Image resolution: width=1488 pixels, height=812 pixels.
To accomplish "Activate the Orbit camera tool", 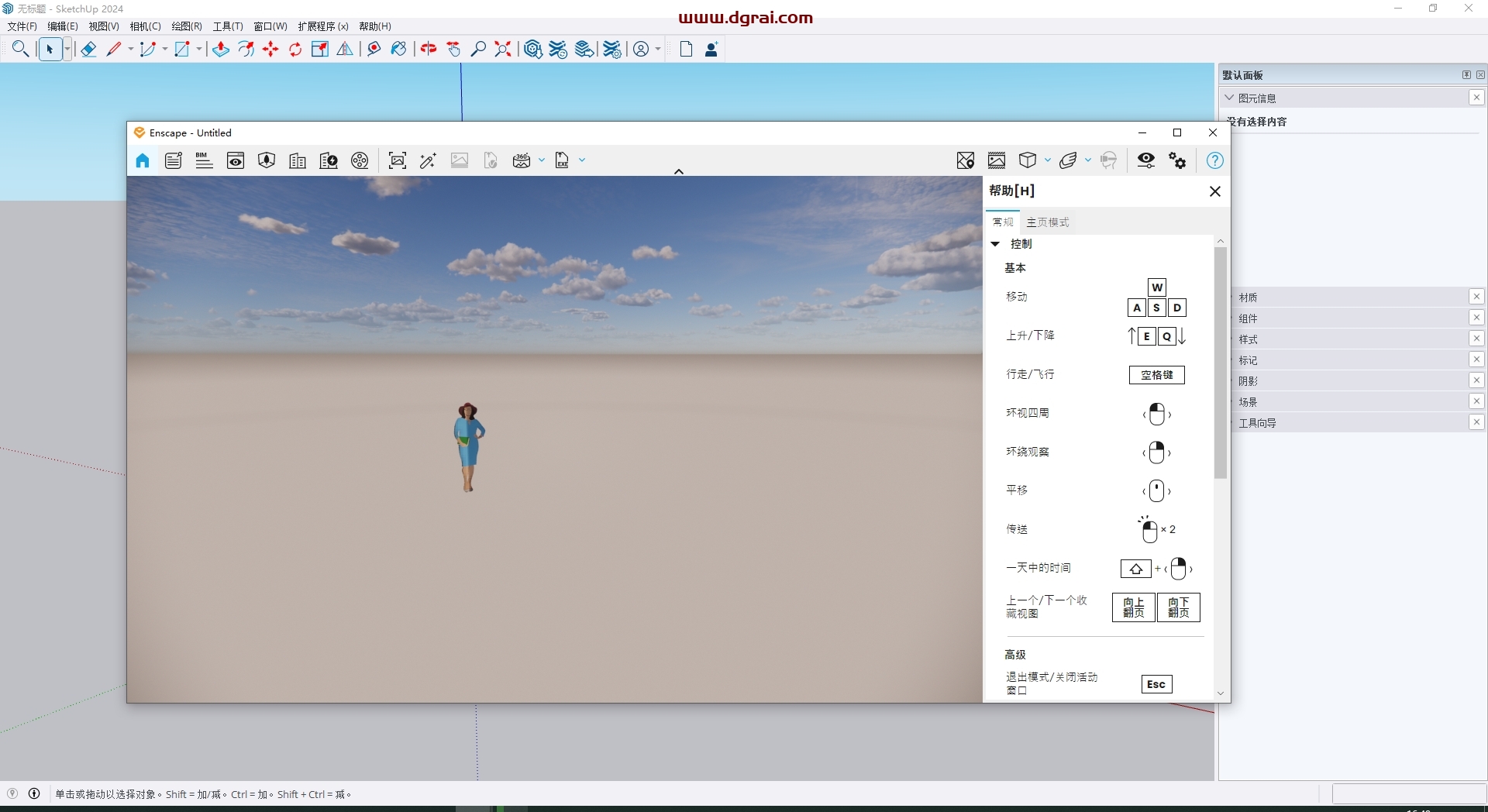I will 429,50.
